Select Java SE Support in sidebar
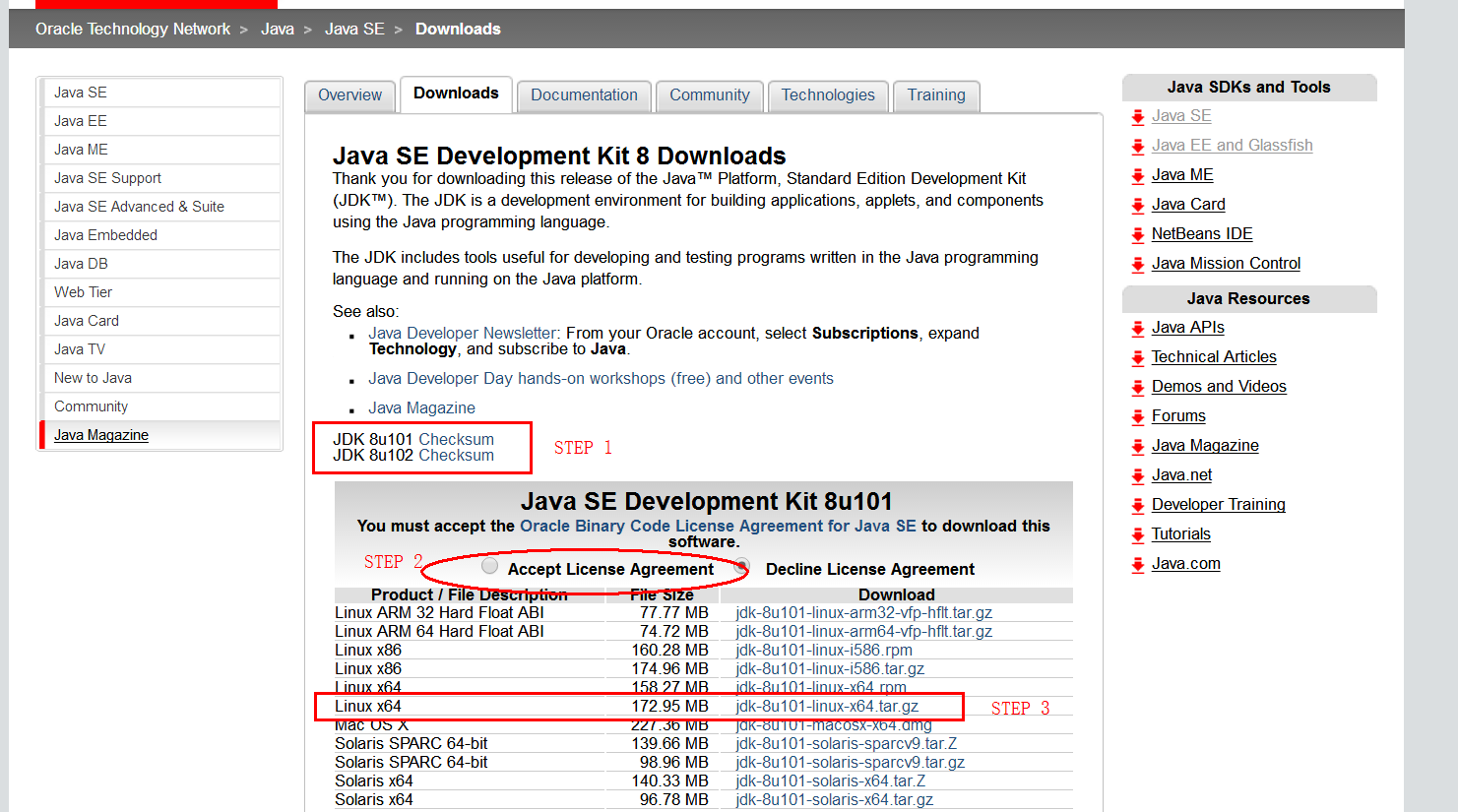 click(x=161, y=178)
